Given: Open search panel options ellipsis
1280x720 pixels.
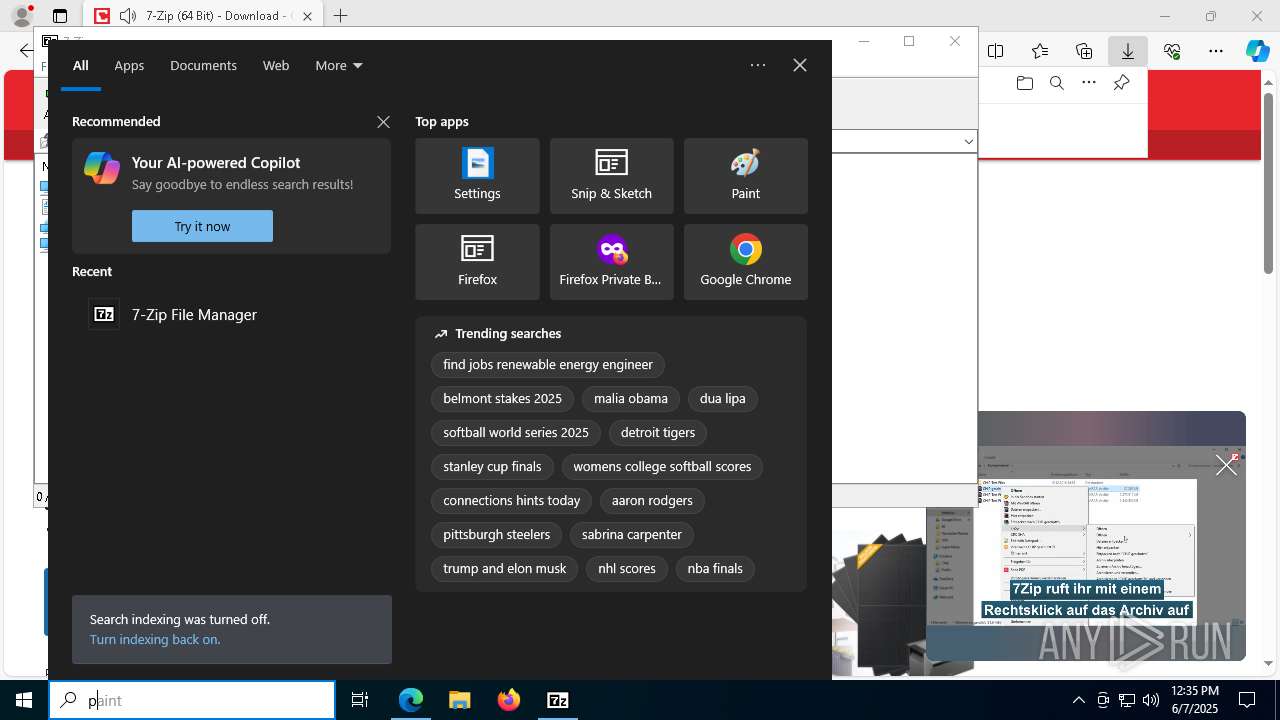Looking at the screenshot, I should point(758,65).
